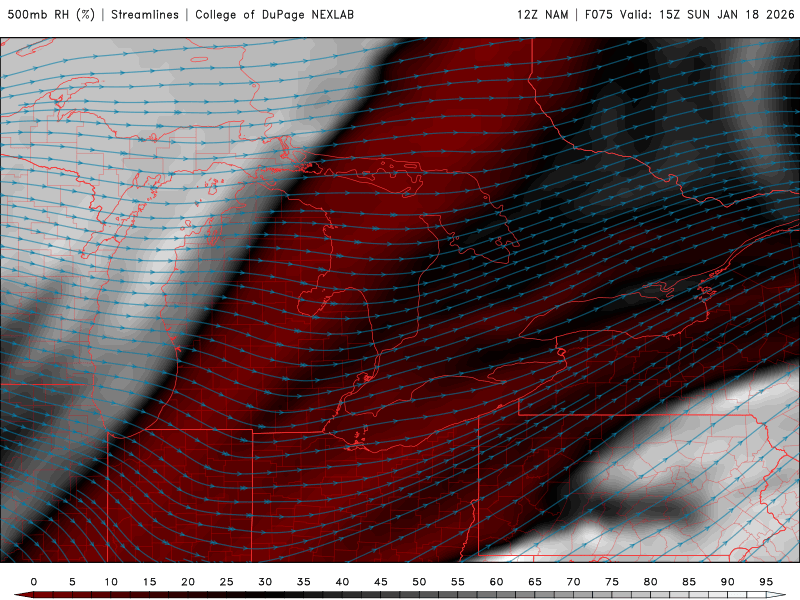The height and width of the screenshot is (600, 800).
Task: Click the 35 label on the colorbar
Action: 304,582
